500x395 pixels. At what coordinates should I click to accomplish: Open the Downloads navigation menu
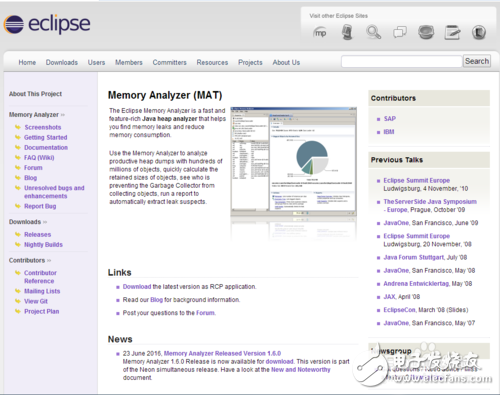coord(62,62)
